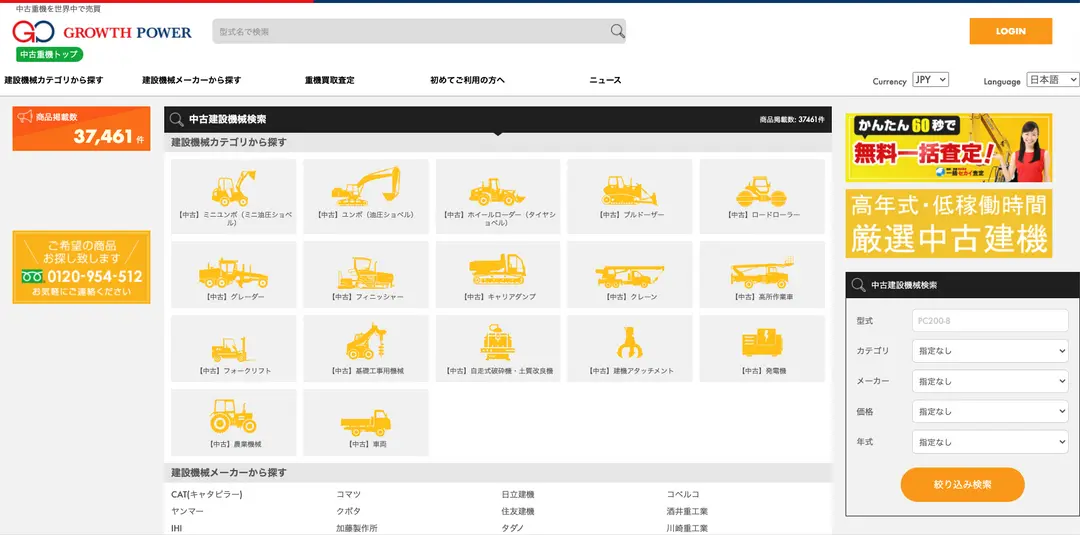This screenshot has height=535, width=1080.
Task: Choose the generator (発電機) category icon
Action: tap(762, 342)
